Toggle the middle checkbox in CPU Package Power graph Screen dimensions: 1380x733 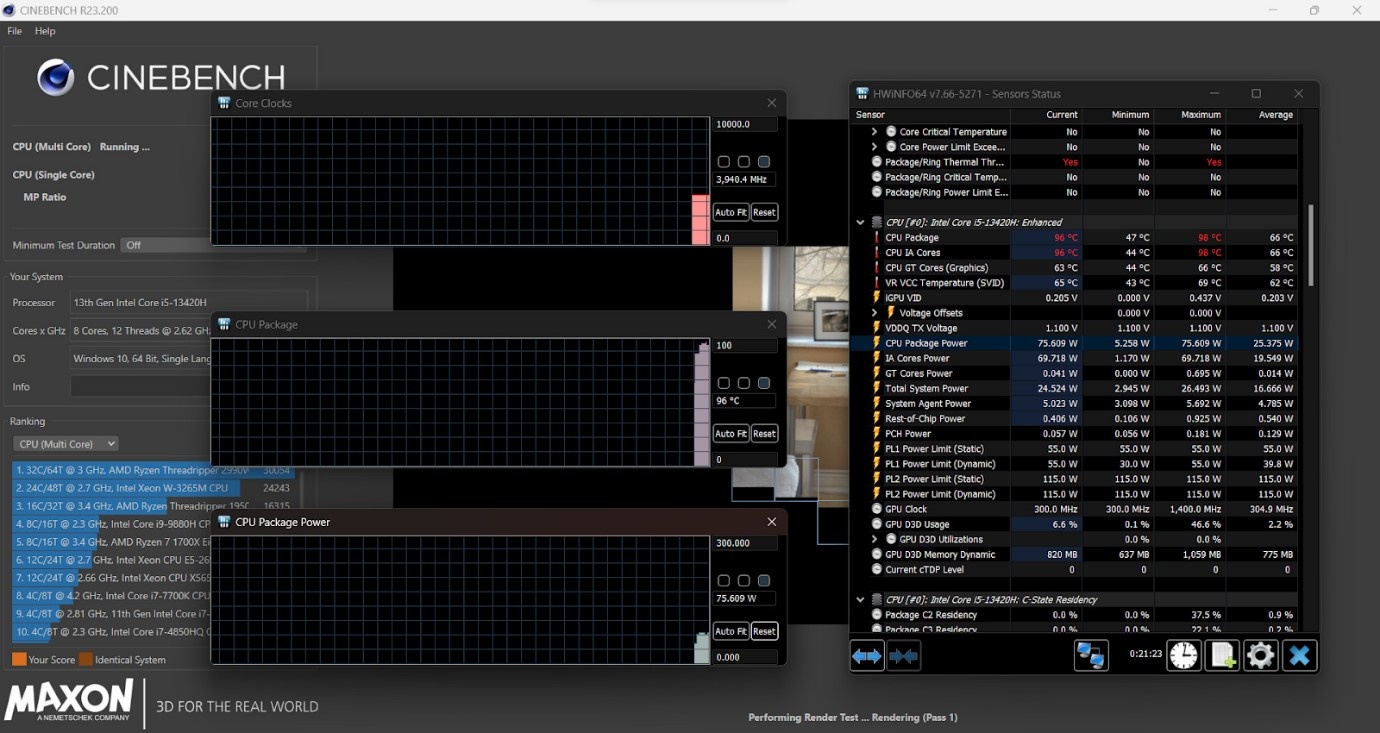(x=744, y=581)
